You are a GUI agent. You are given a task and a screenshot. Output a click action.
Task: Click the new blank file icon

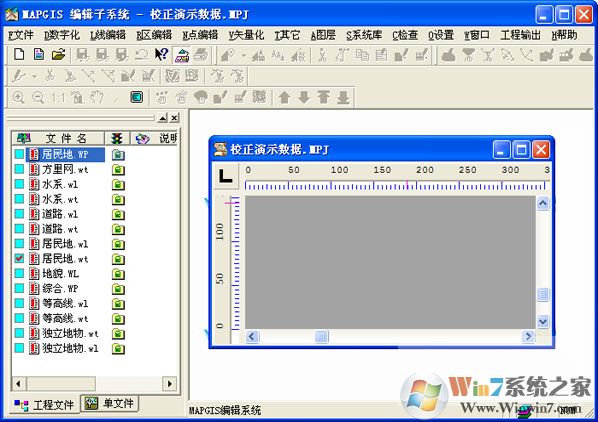click(x=19, y=55)
